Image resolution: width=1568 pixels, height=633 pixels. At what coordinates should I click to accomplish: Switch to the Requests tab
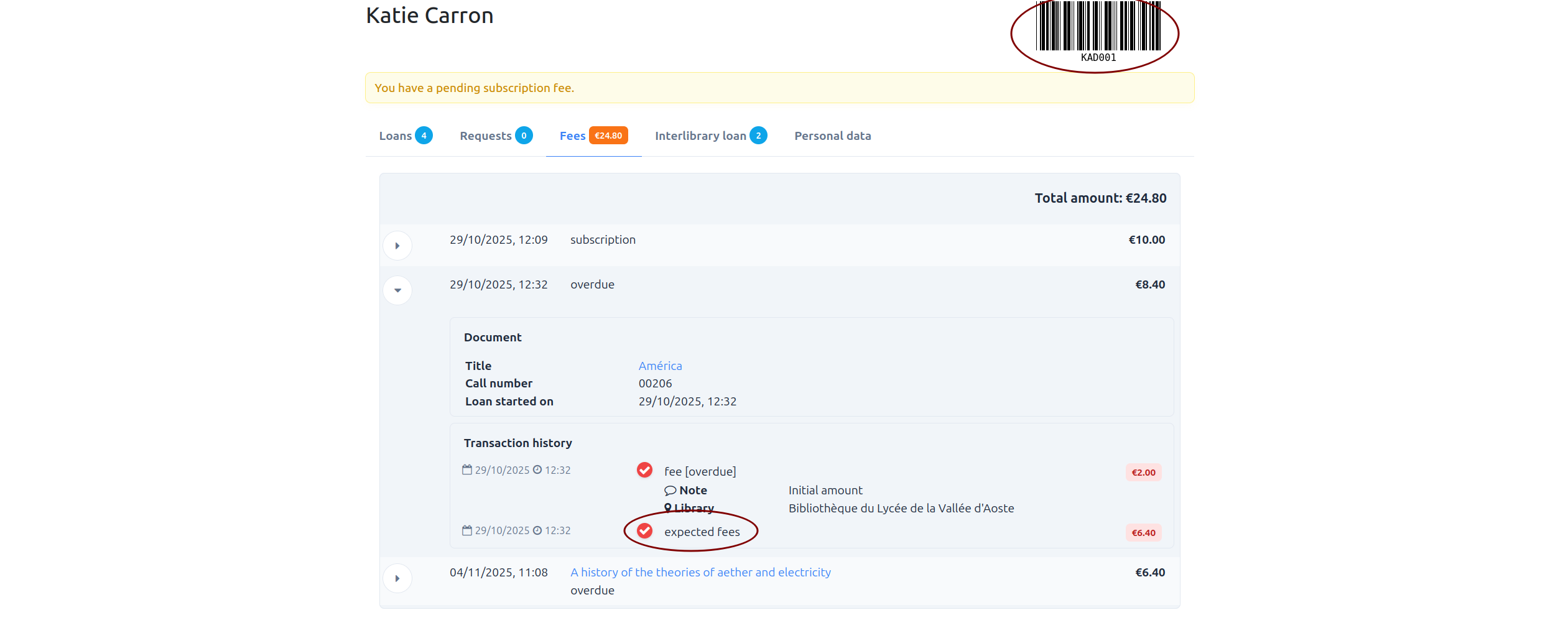(x=486, y=135)
